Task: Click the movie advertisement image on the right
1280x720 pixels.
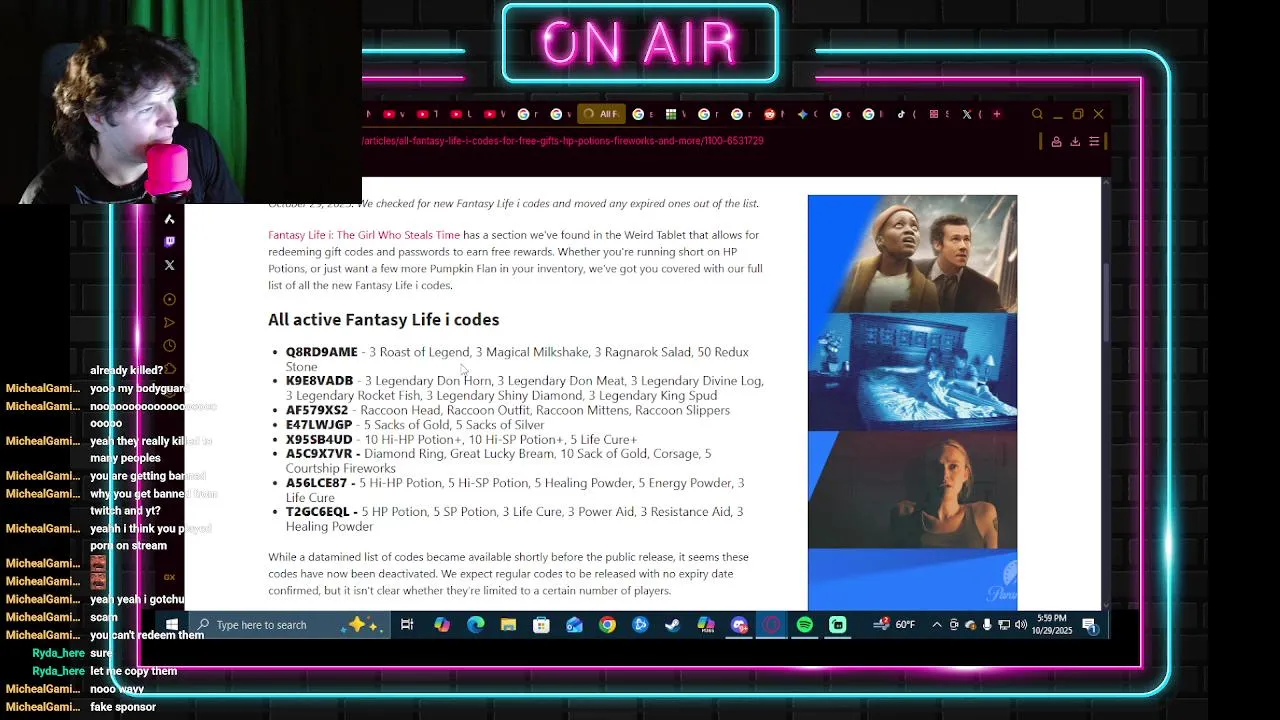Action: pyautogui.click(x=912, y=402)
